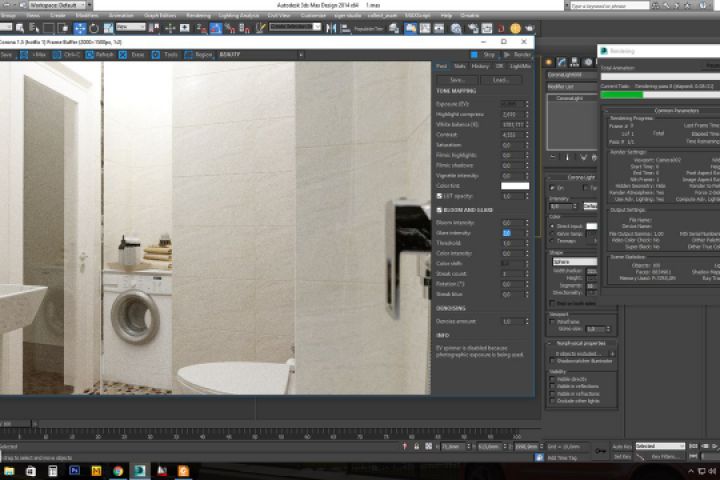Open the Motion panel wheel icon

pyautogui.click(x=588, y=62)
